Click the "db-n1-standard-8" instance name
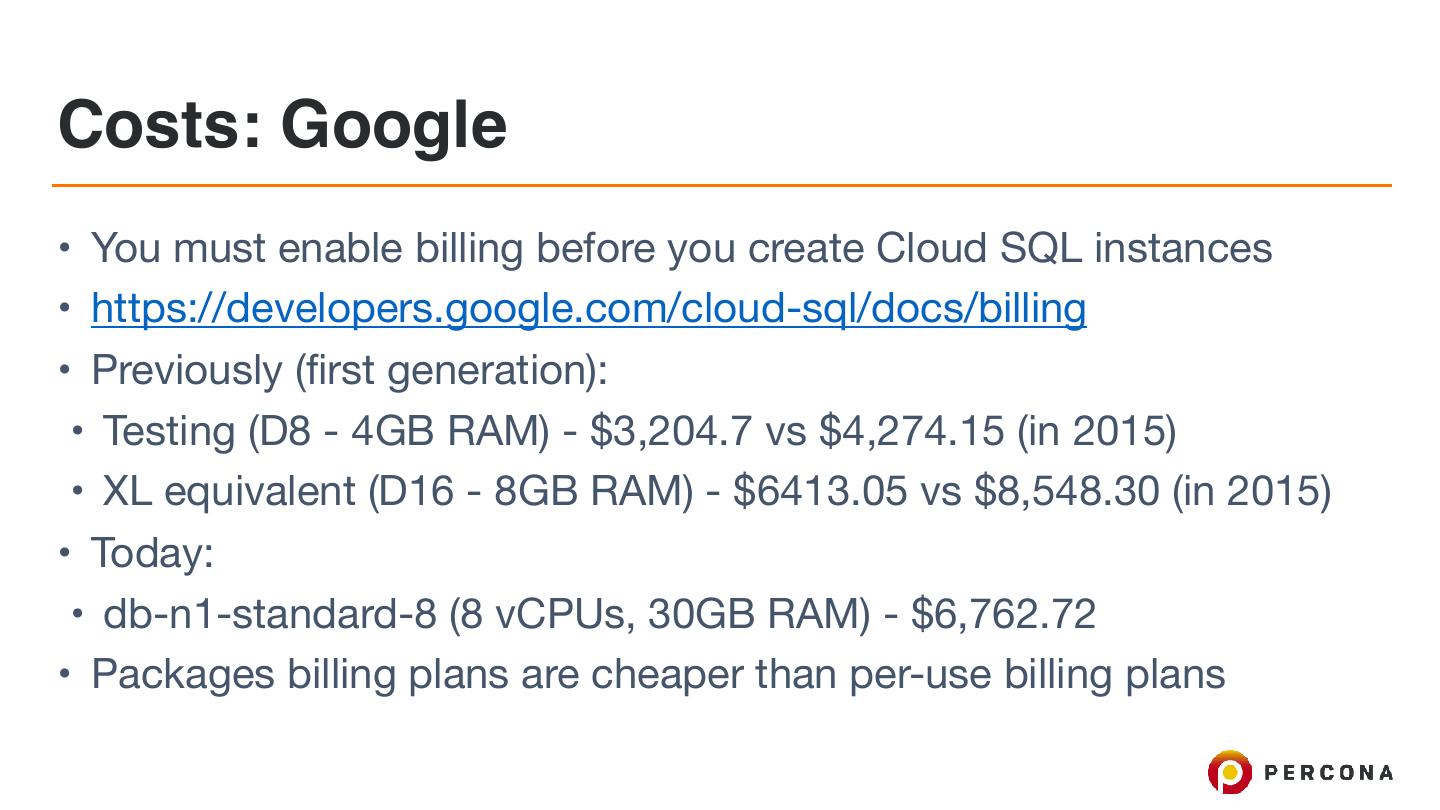The height and width of the screenshot is (810, 1440). pos(270,613)
